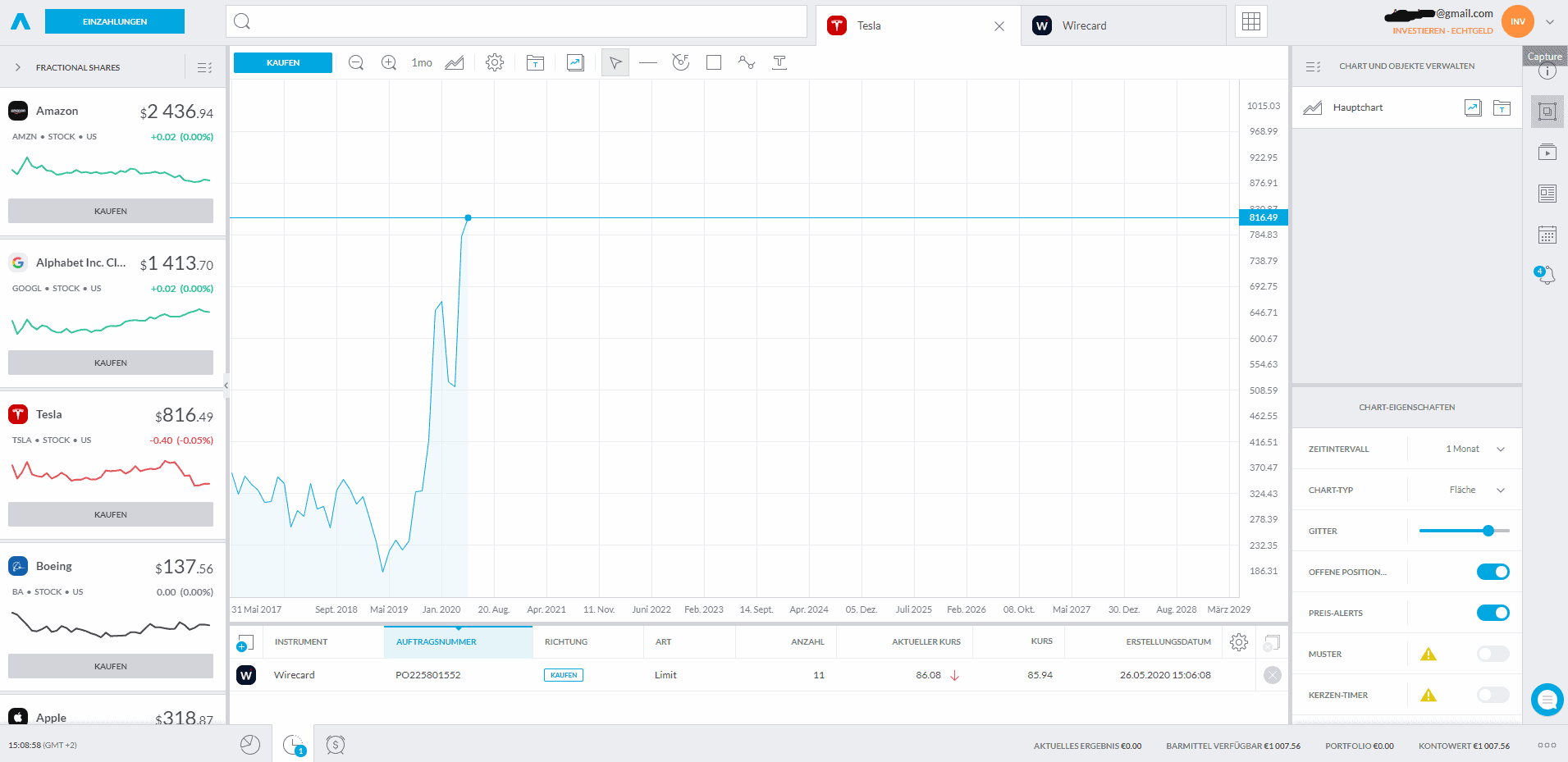Open chart type icon in toolbar
1568x762 pixels.
pos(455,62)
